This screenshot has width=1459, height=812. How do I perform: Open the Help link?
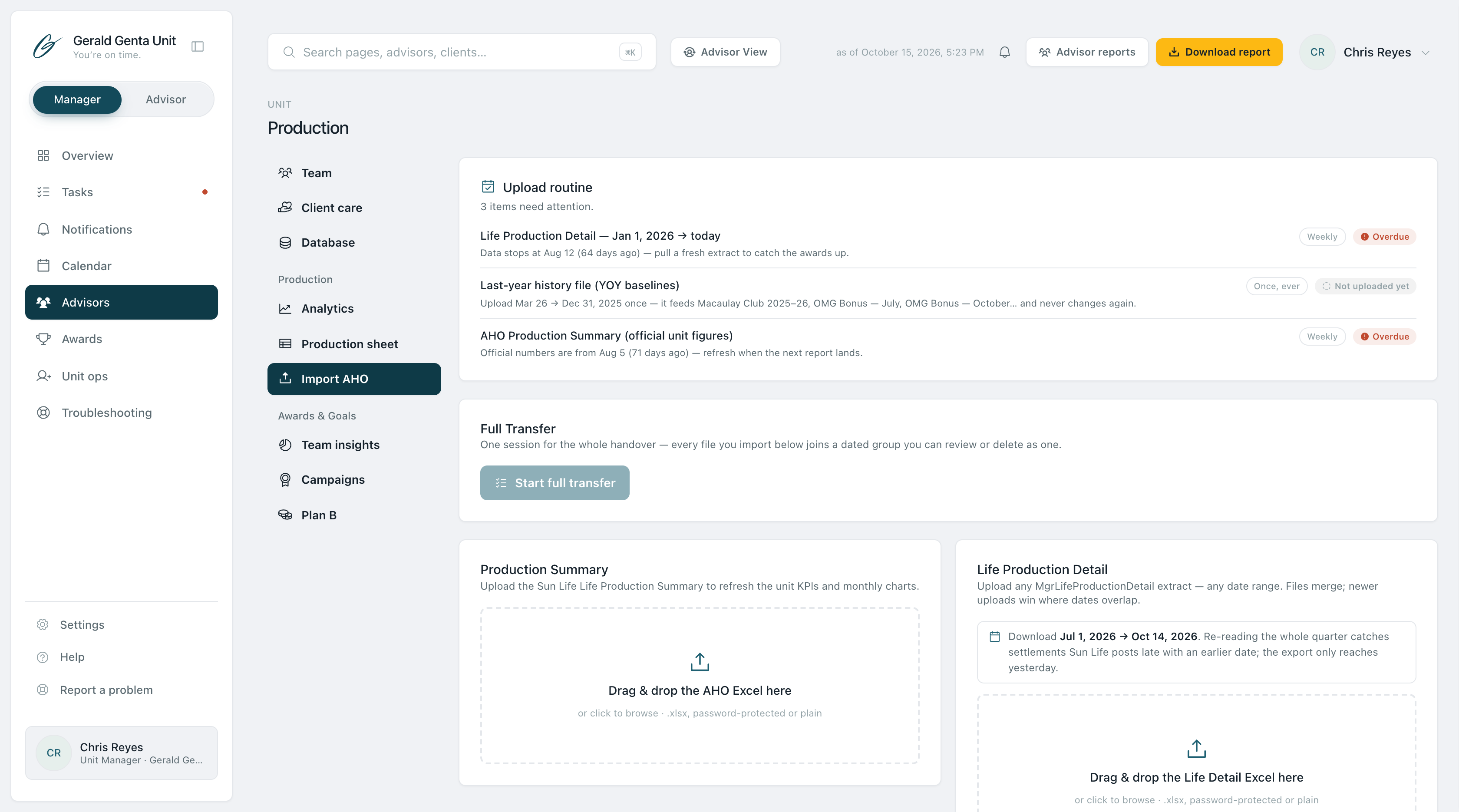[121, 657]
